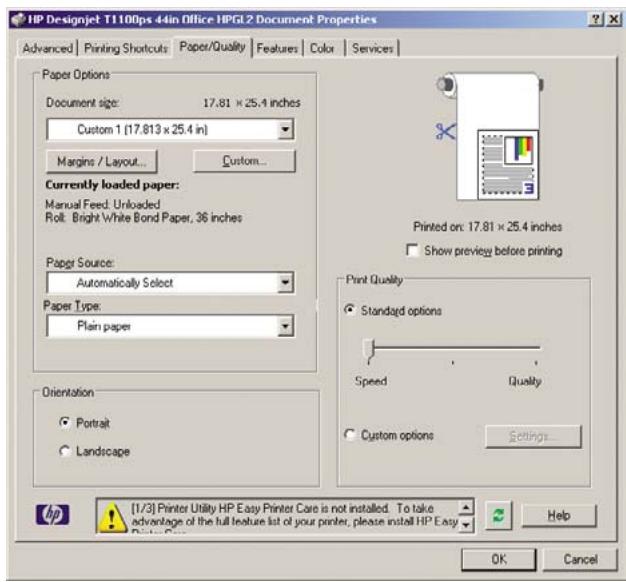Viewport: 626px width, 582px height.
Task: Click status message scroll up arrow
Action: coord(466,507)
